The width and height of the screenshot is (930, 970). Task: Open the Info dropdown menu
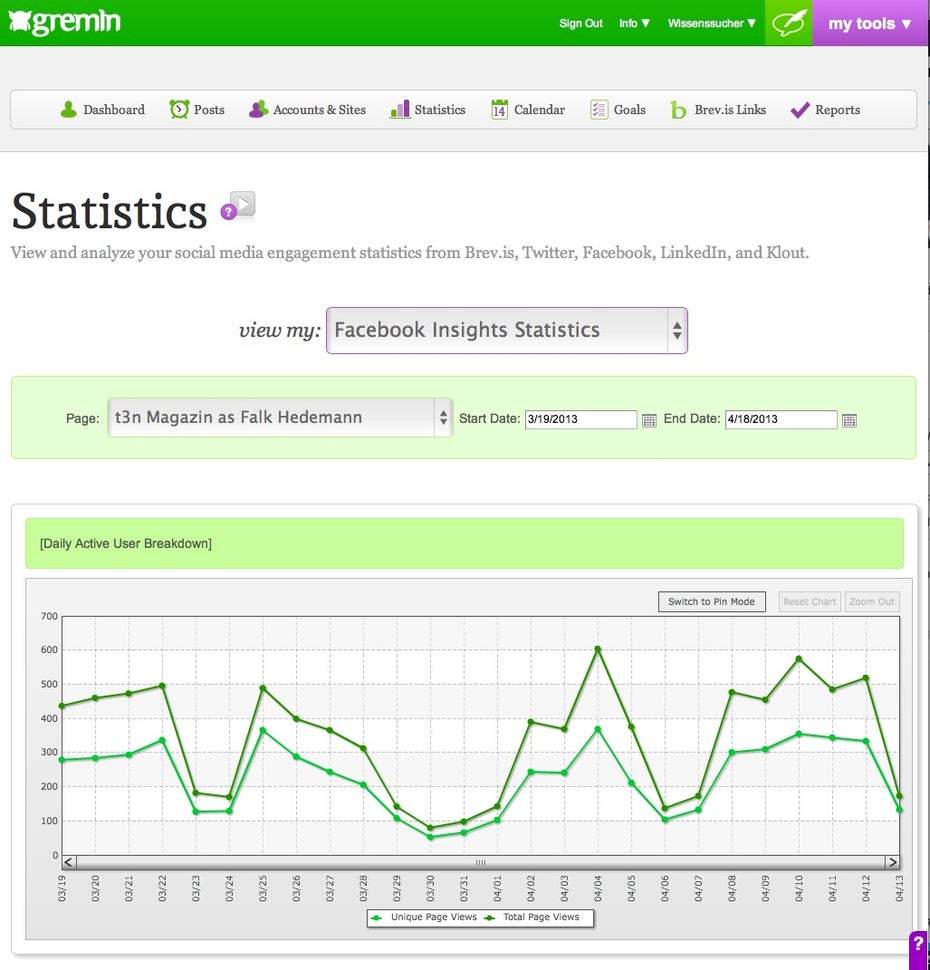pyautogui.click(x=634, y=23)
